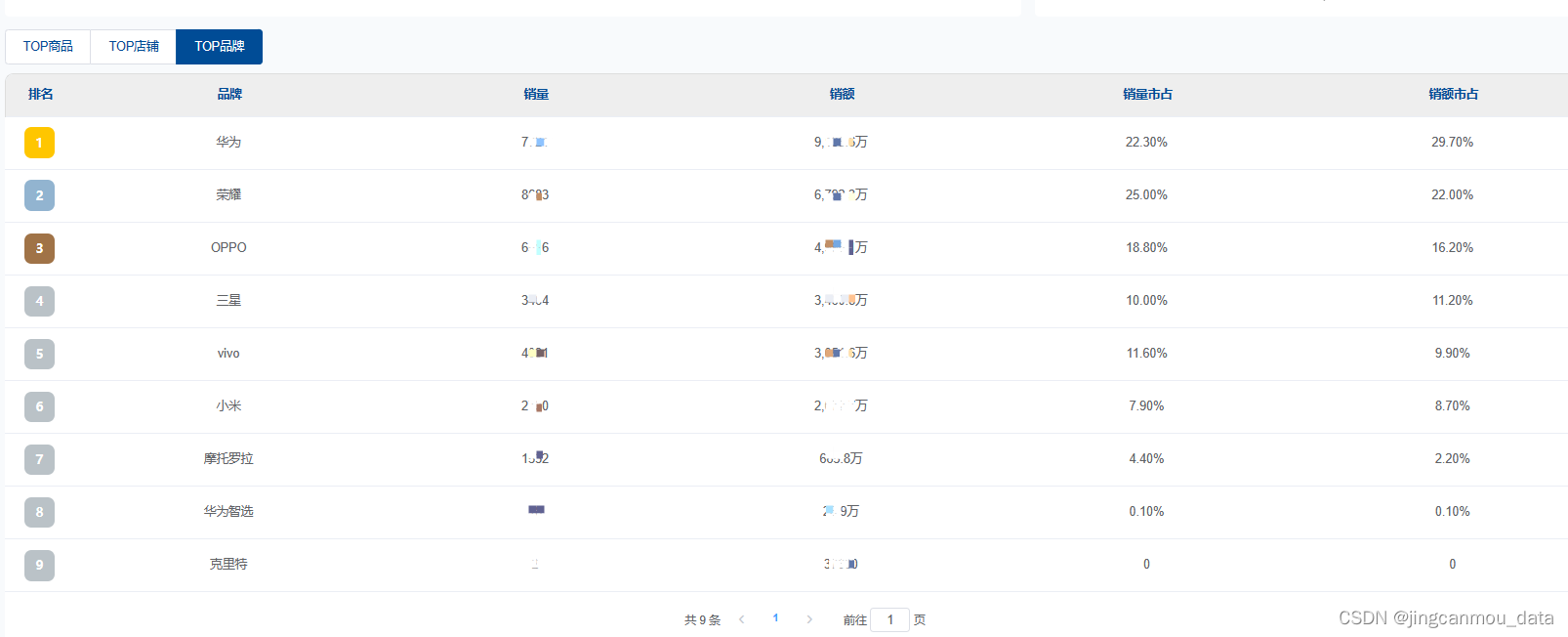
Task: Click the 排名 column header
Action: [x=41, y=95]
